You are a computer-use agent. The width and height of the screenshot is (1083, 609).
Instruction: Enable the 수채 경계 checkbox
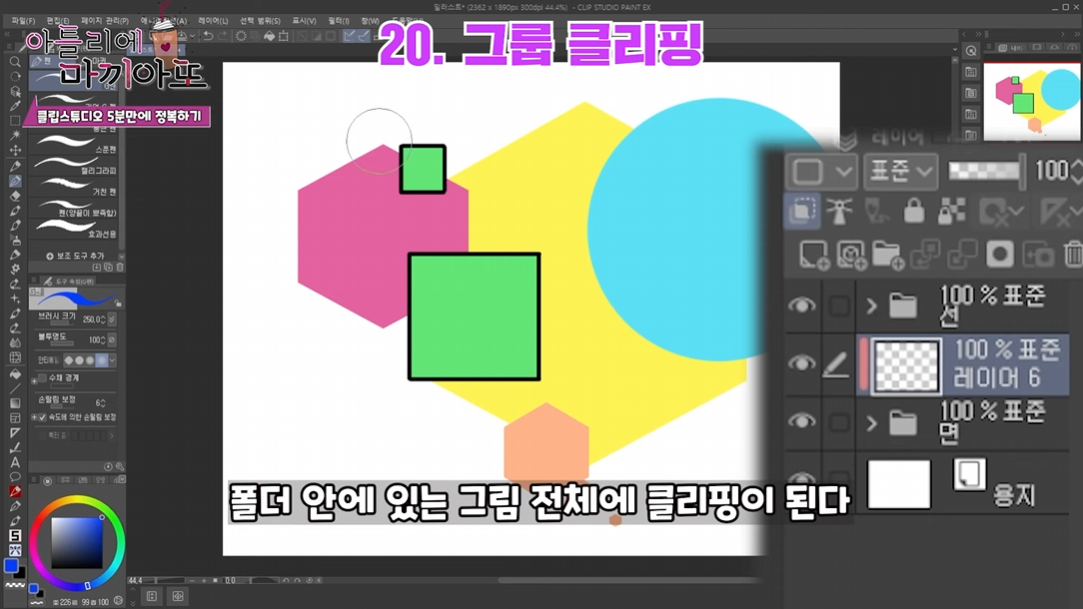[x=42, y=378]
